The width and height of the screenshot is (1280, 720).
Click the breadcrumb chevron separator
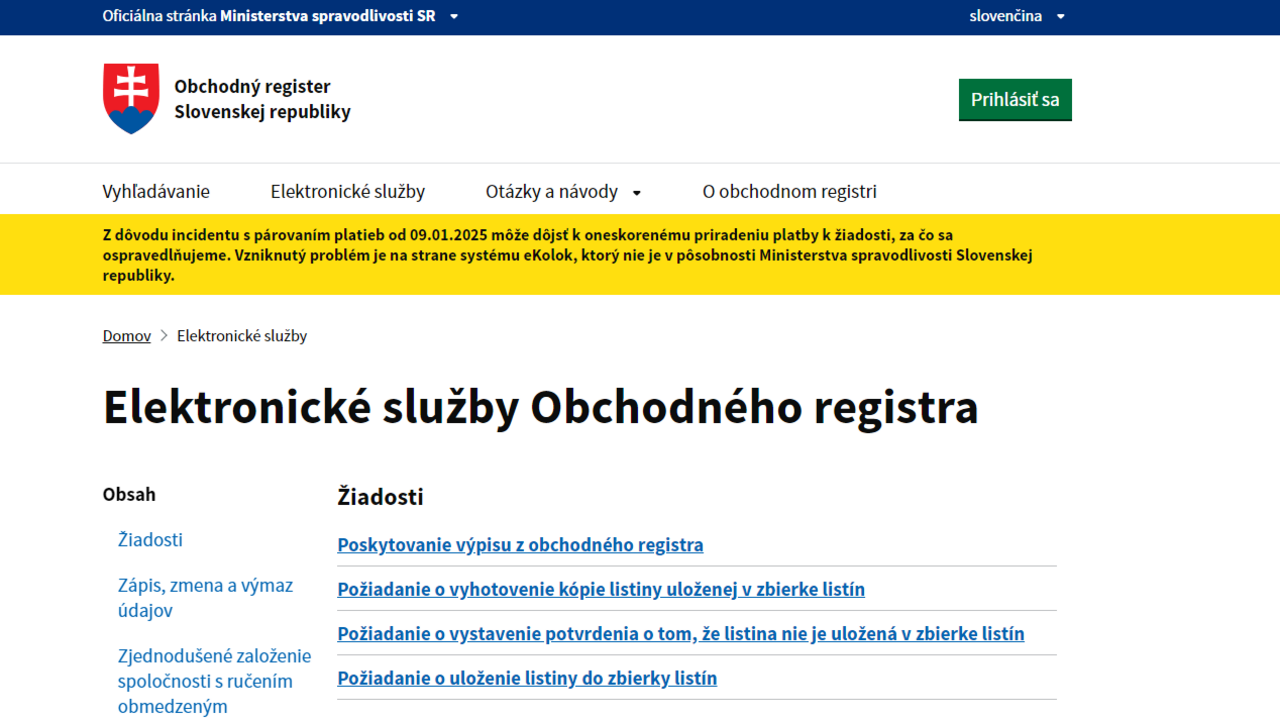click(x=164, y=336)
